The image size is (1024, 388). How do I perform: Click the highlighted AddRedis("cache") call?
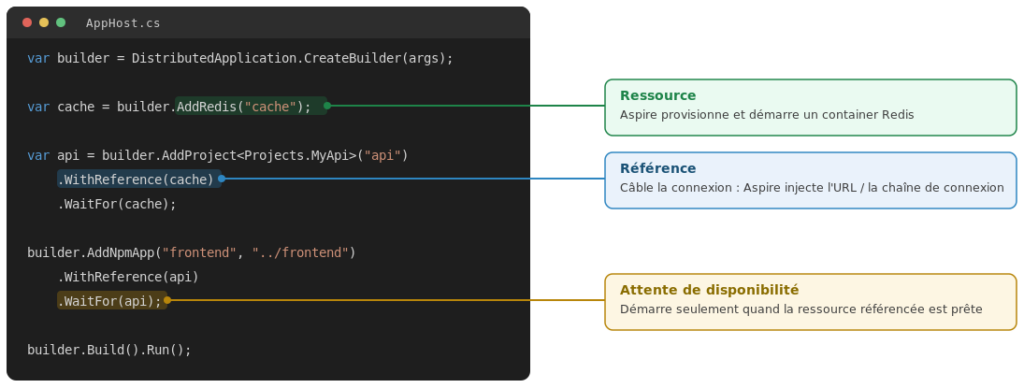tap(251, 106)
